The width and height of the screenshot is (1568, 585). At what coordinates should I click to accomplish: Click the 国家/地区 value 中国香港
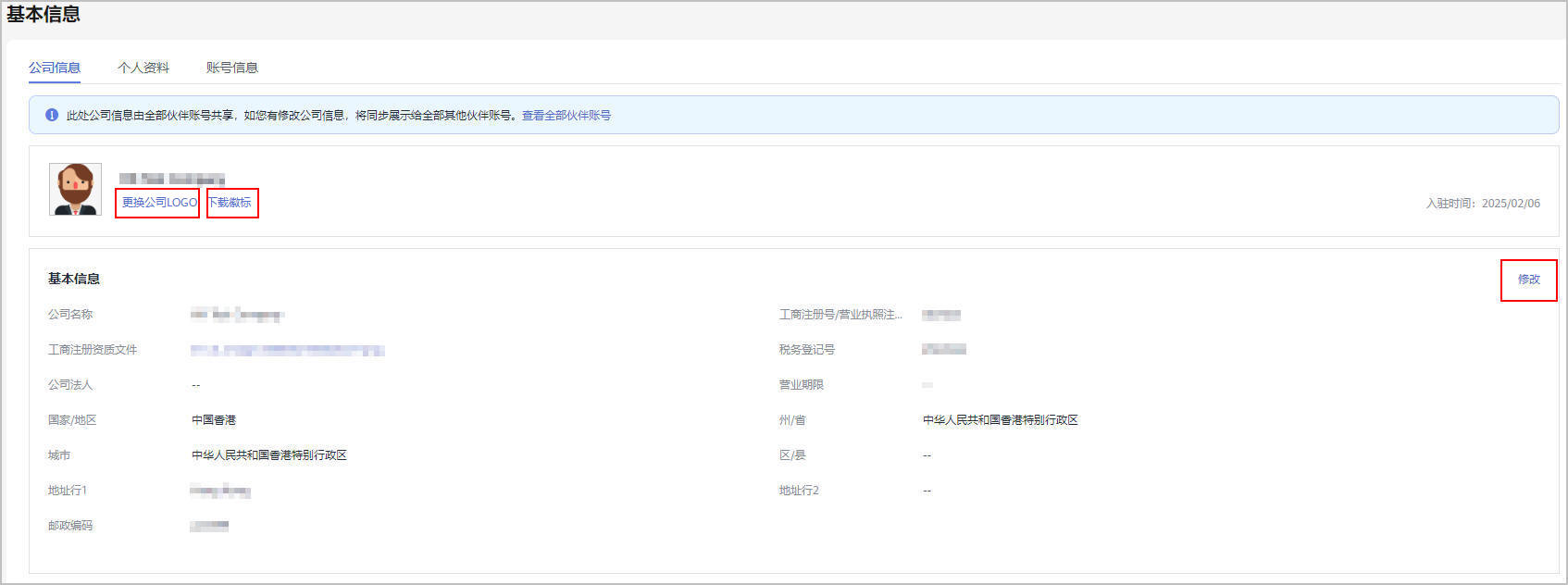click(x=214, y=420)
